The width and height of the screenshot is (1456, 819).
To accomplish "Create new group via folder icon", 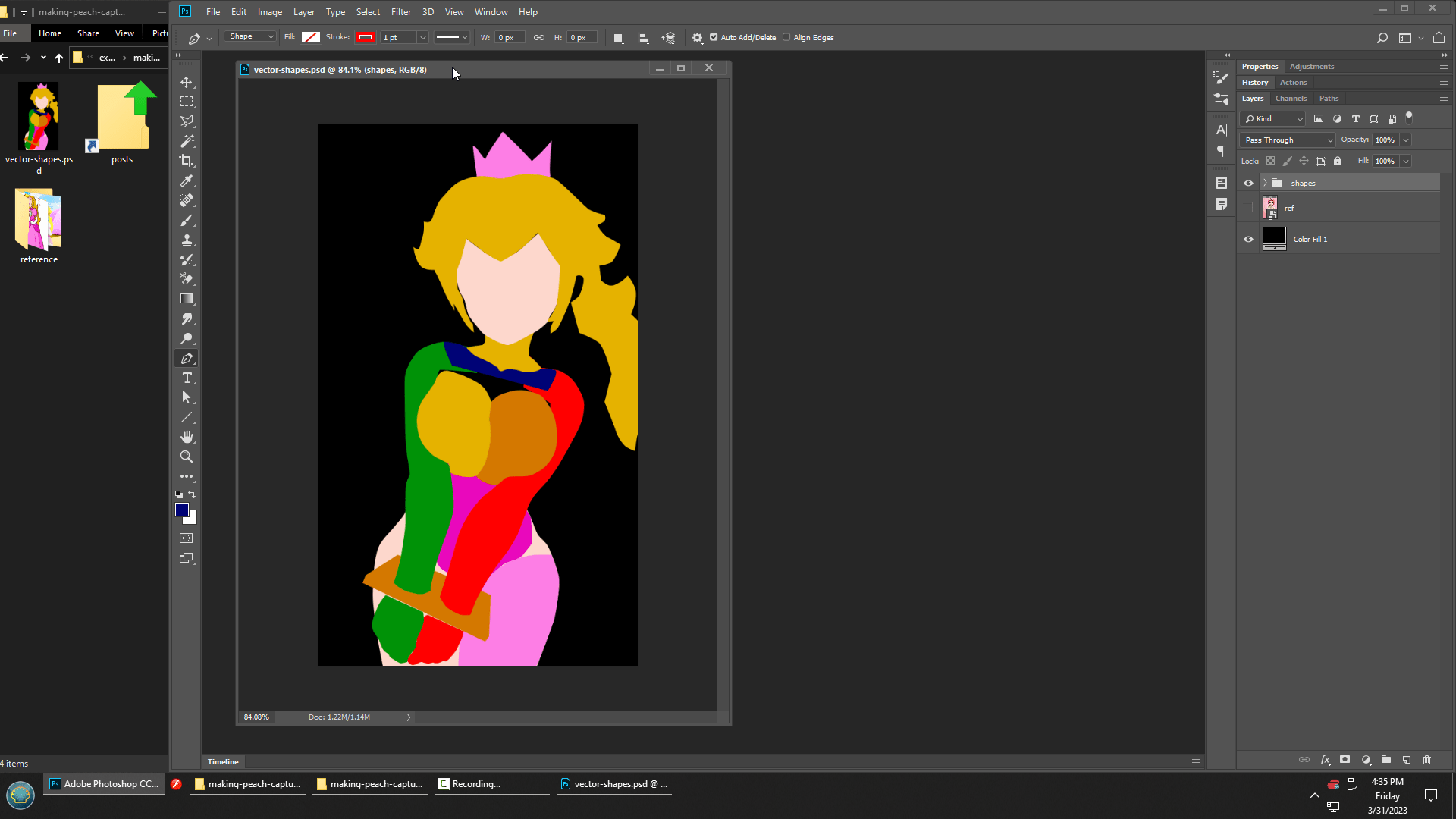I will point(1385,760).
